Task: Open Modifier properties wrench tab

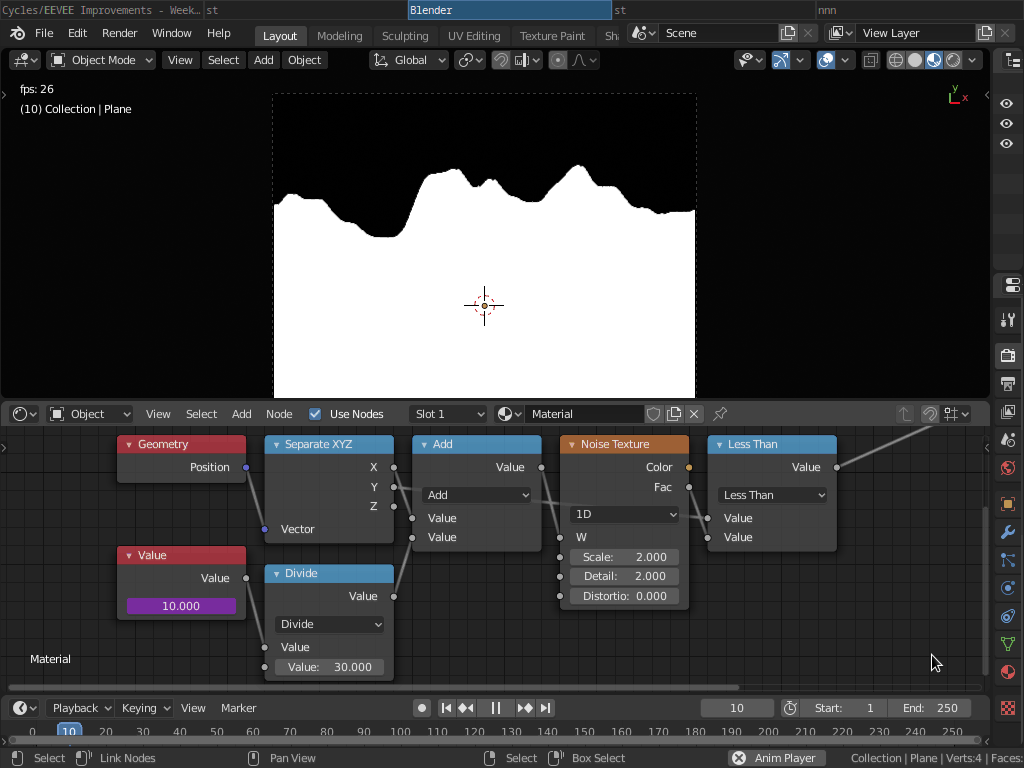Action: pos(1008,532)
